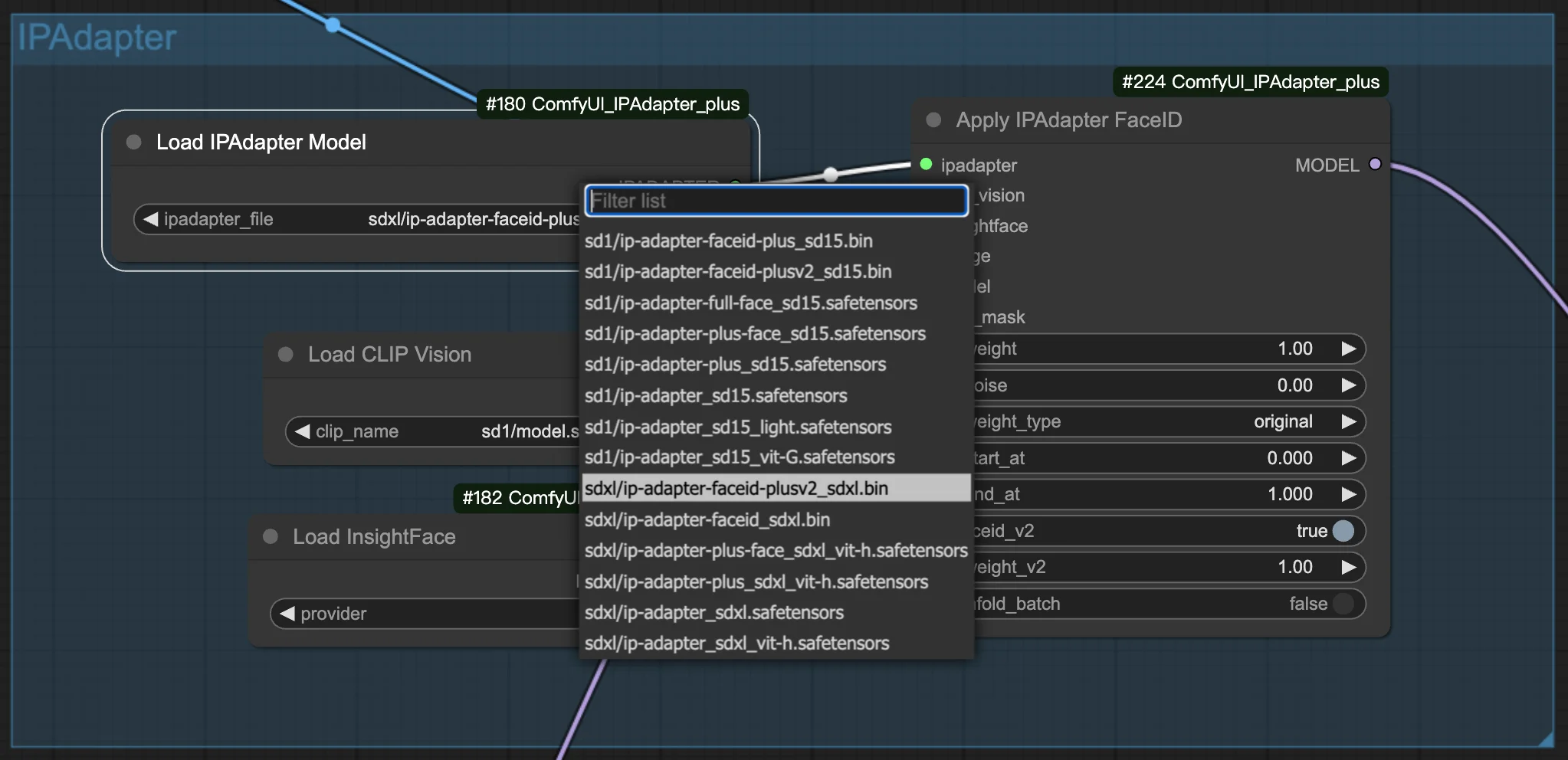Open the provider dropdown widget
Screen dimensions: 1568x760
[425, 614]
